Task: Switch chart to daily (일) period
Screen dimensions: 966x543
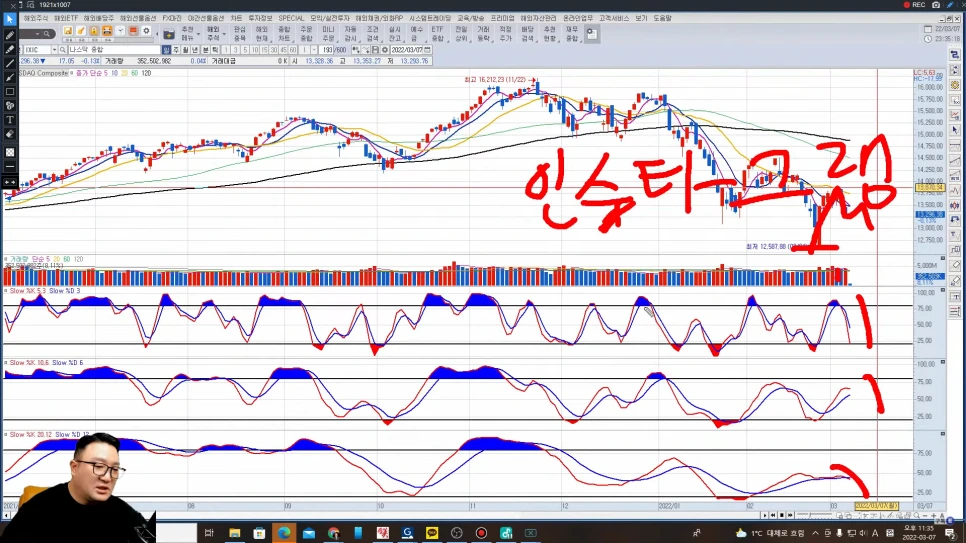Action: coord(166,50)
